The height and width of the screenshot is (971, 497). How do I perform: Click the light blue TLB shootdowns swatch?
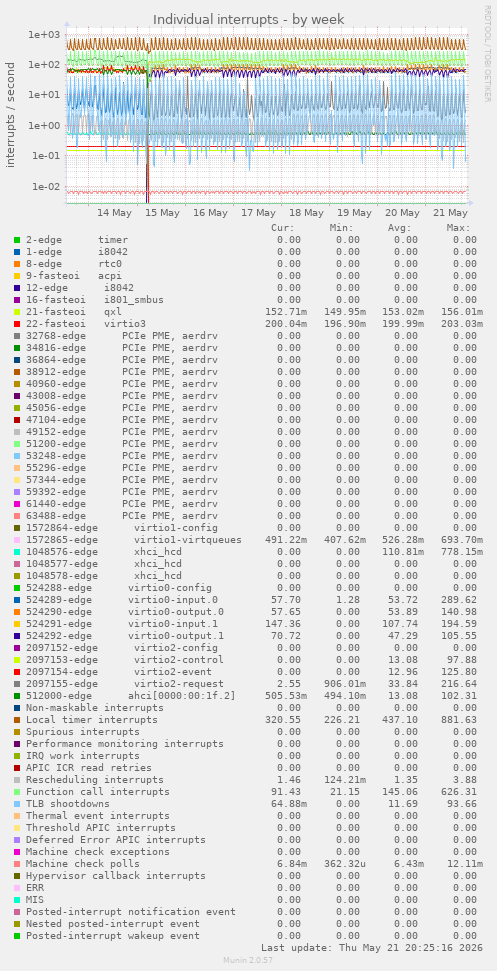(x=17, y=804)
